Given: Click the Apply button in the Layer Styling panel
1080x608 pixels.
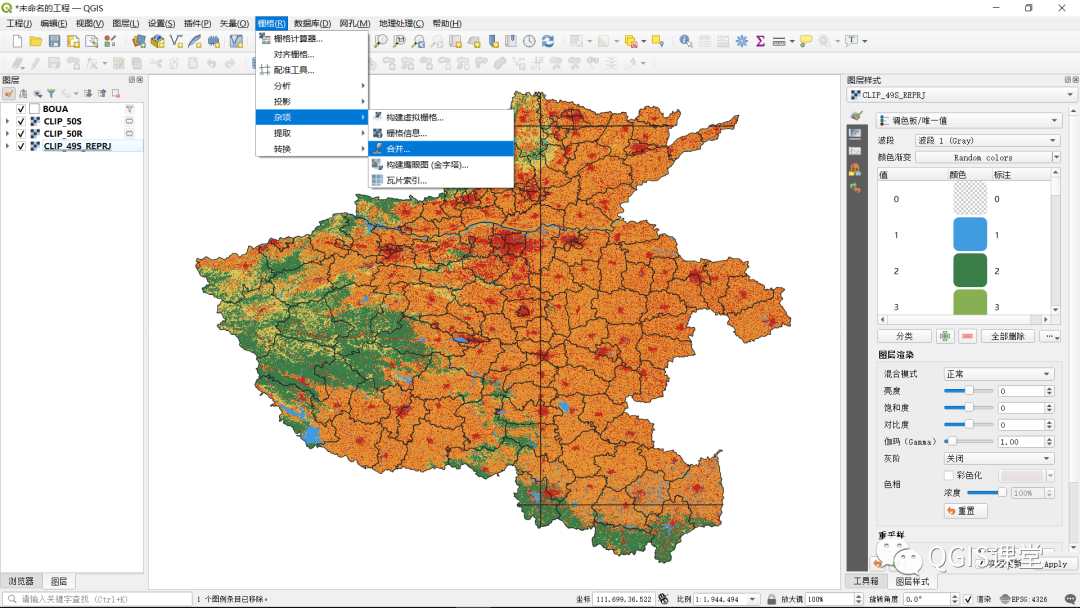Looking at the screenshot, I should [1055, 564].
